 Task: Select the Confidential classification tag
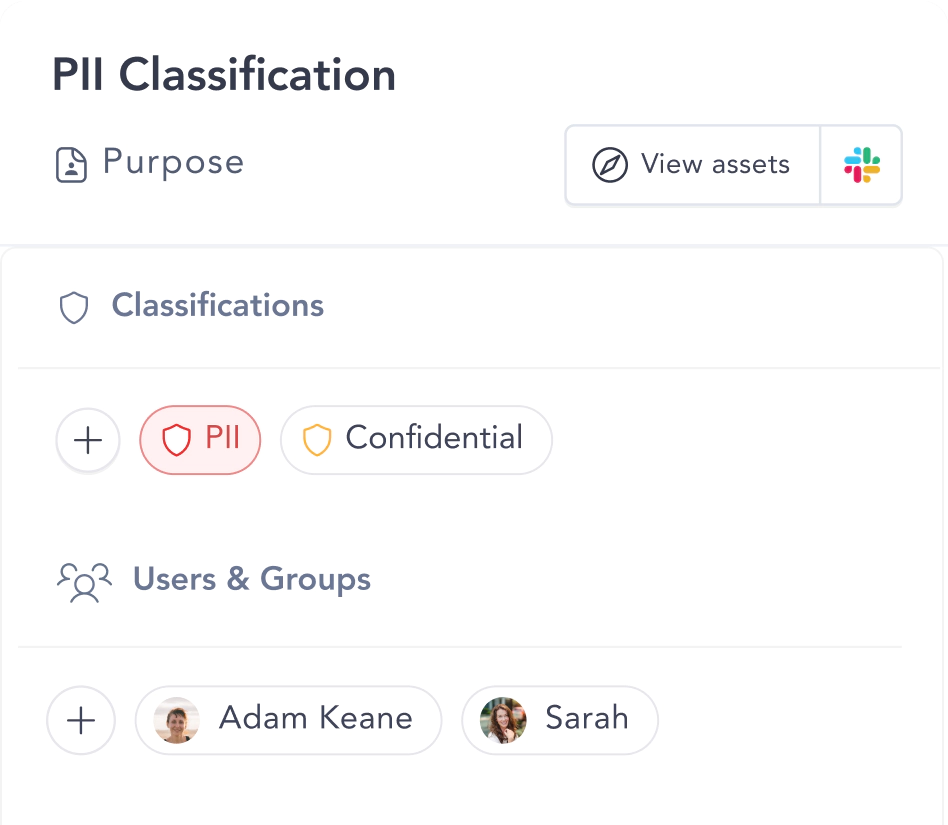pos(416,440)
